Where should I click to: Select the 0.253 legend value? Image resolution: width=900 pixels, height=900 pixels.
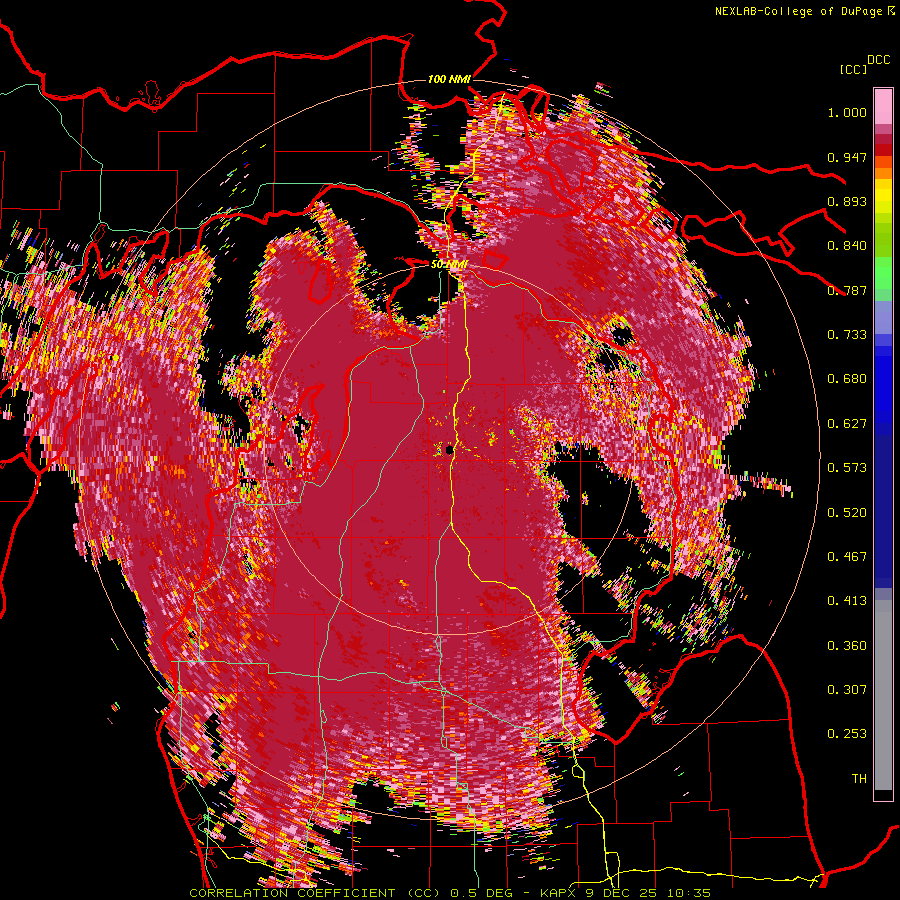[847, 734]
